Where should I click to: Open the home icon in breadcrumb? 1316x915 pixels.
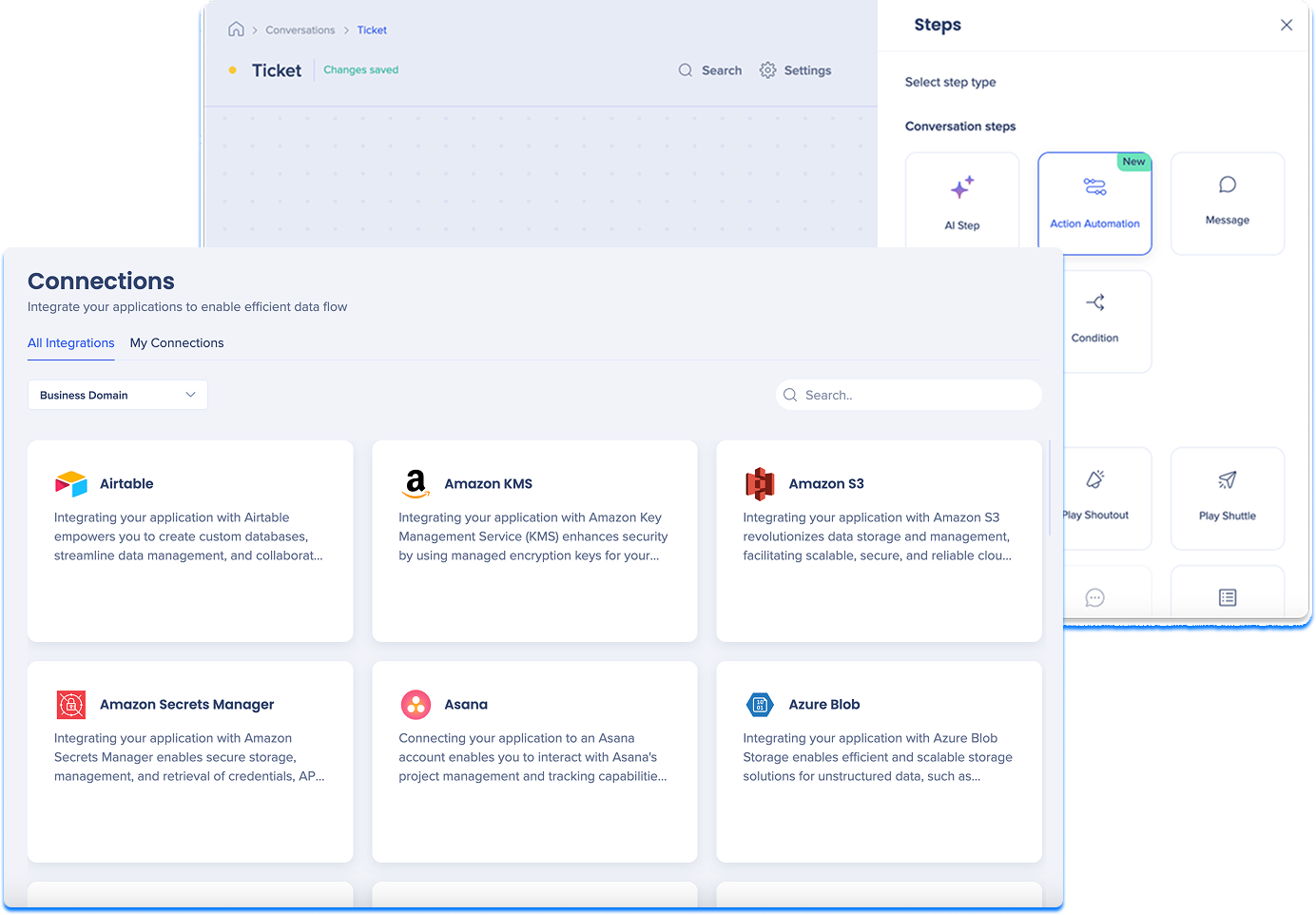click(236, 29)
